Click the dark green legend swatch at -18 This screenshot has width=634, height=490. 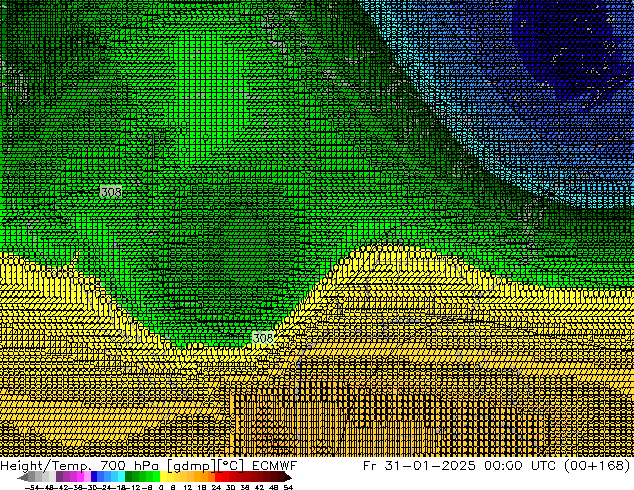(x=129, y=476)
